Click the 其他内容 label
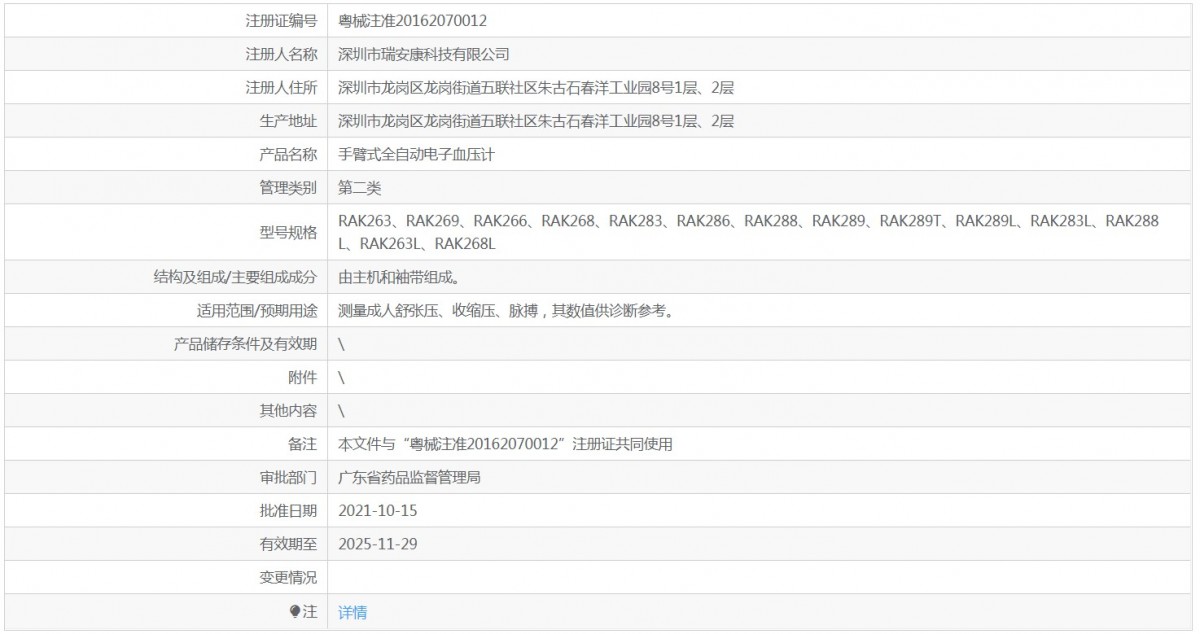This screenshot has width=1200, height=634. pos(288,411)
